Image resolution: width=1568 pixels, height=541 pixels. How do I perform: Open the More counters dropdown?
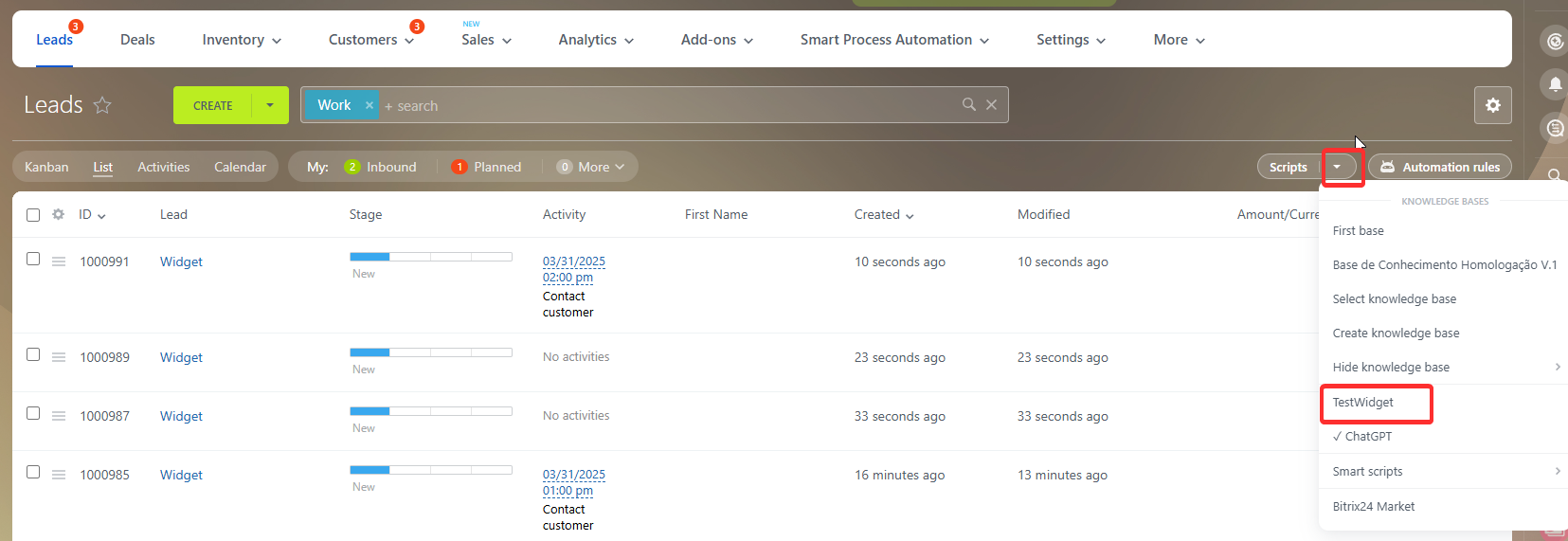(x=591, y=167)
